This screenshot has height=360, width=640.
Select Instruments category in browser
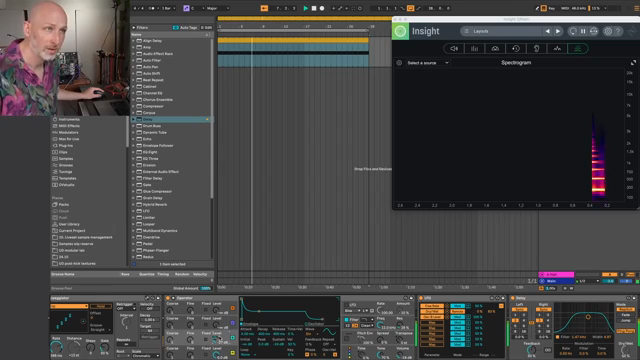(x=69, y=119)
